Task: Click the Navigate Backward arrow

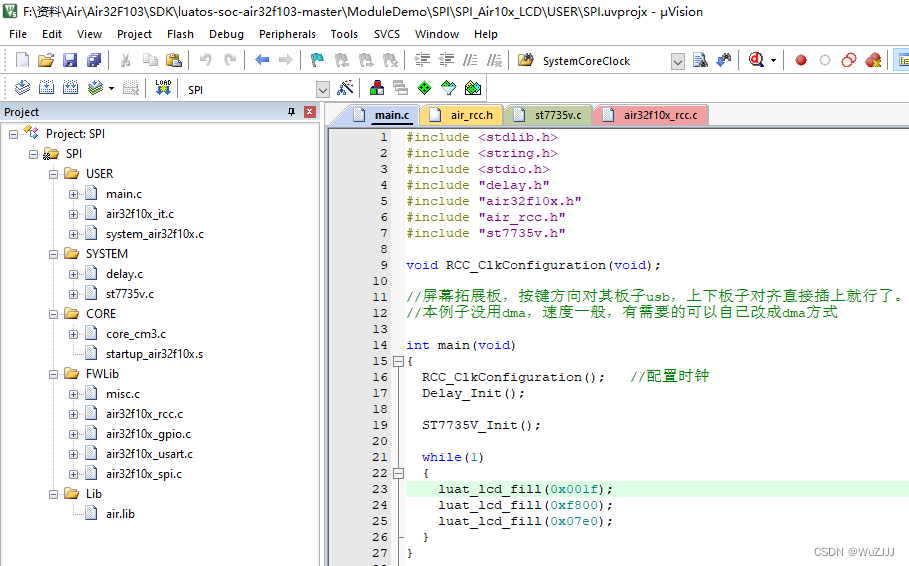Action: [262, 61]
